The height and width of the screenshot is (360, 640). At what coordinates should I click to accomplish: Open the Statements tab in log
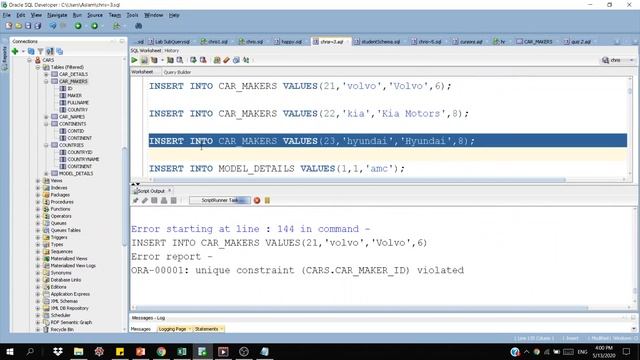[x=207, y=329]
